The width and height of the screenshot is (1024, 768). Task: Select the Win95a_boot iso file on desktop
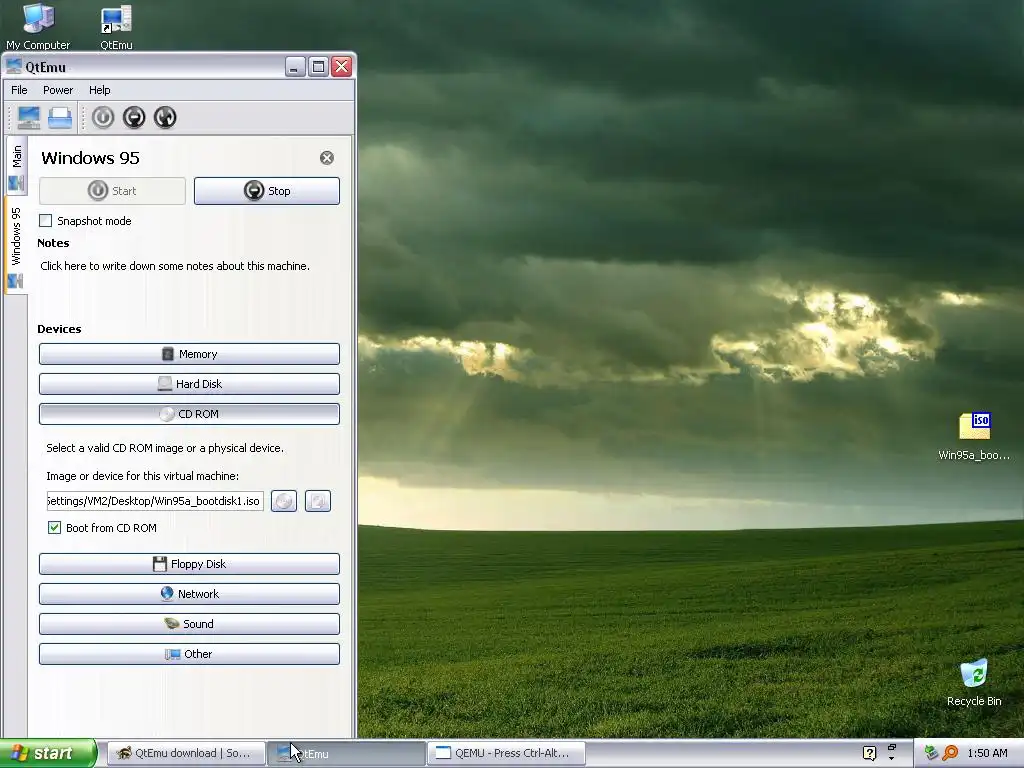pyautogui.click(x=974, y=436)
